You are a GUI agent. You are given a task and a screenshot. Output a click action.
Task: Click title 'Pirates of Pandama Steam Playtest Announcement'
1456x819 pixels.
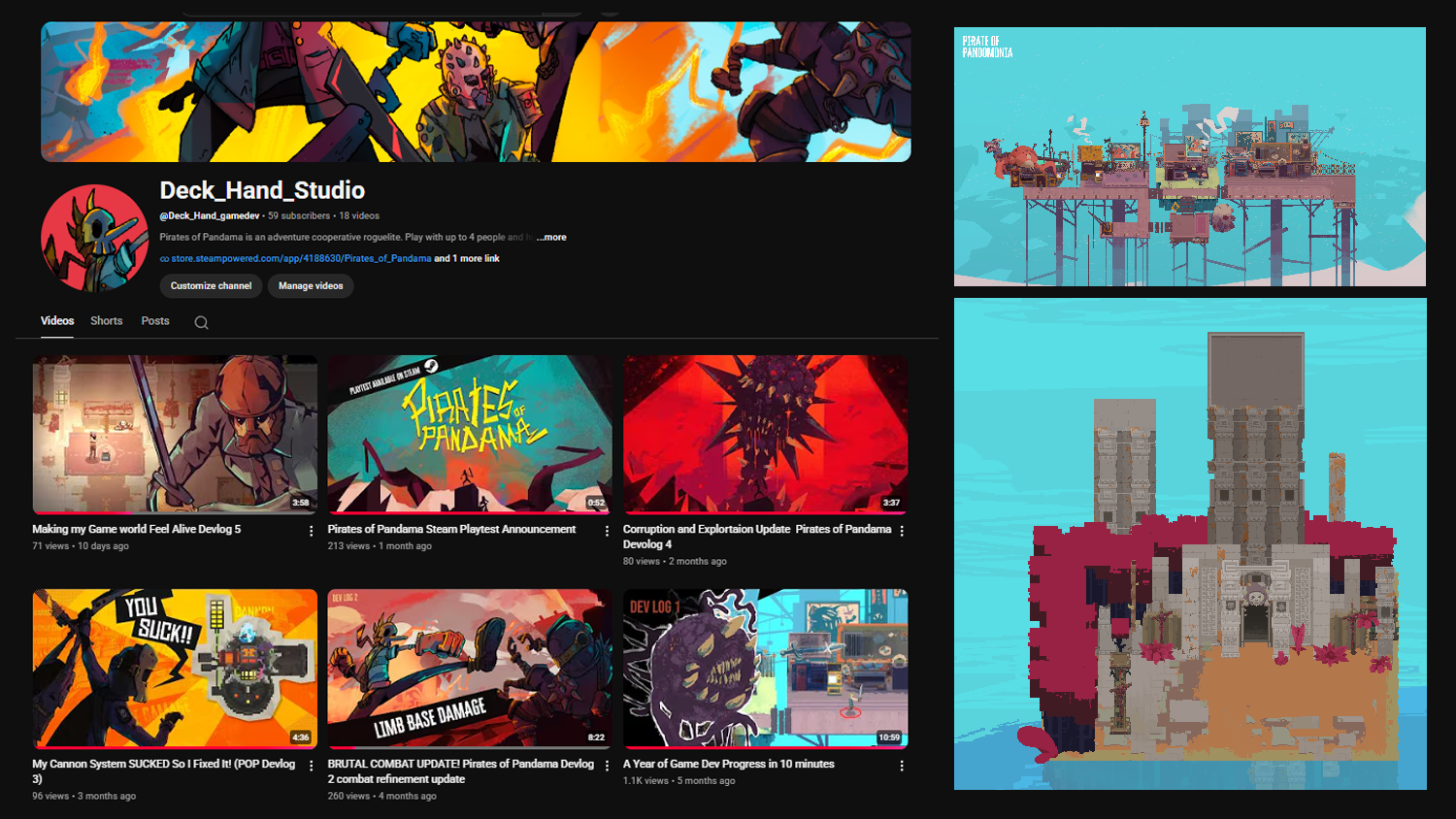[x=451, y=530]
